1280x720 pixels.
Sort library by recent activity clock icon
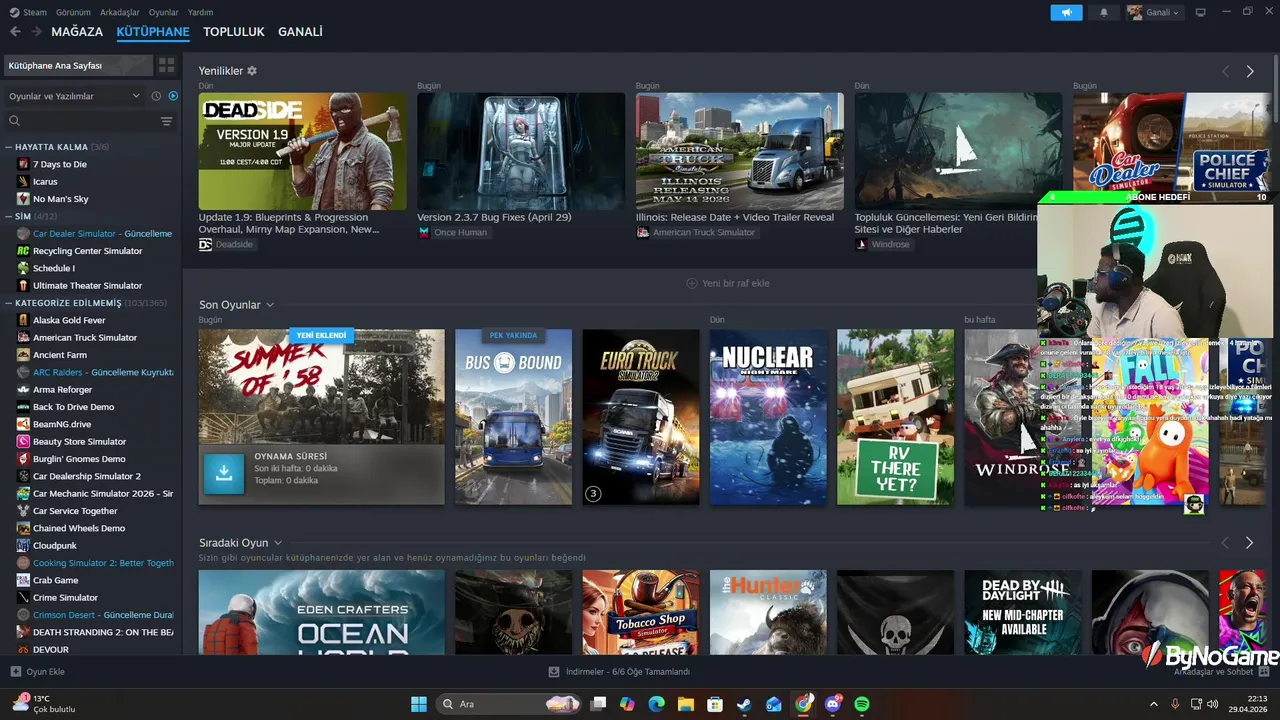[x=156, y=96]
